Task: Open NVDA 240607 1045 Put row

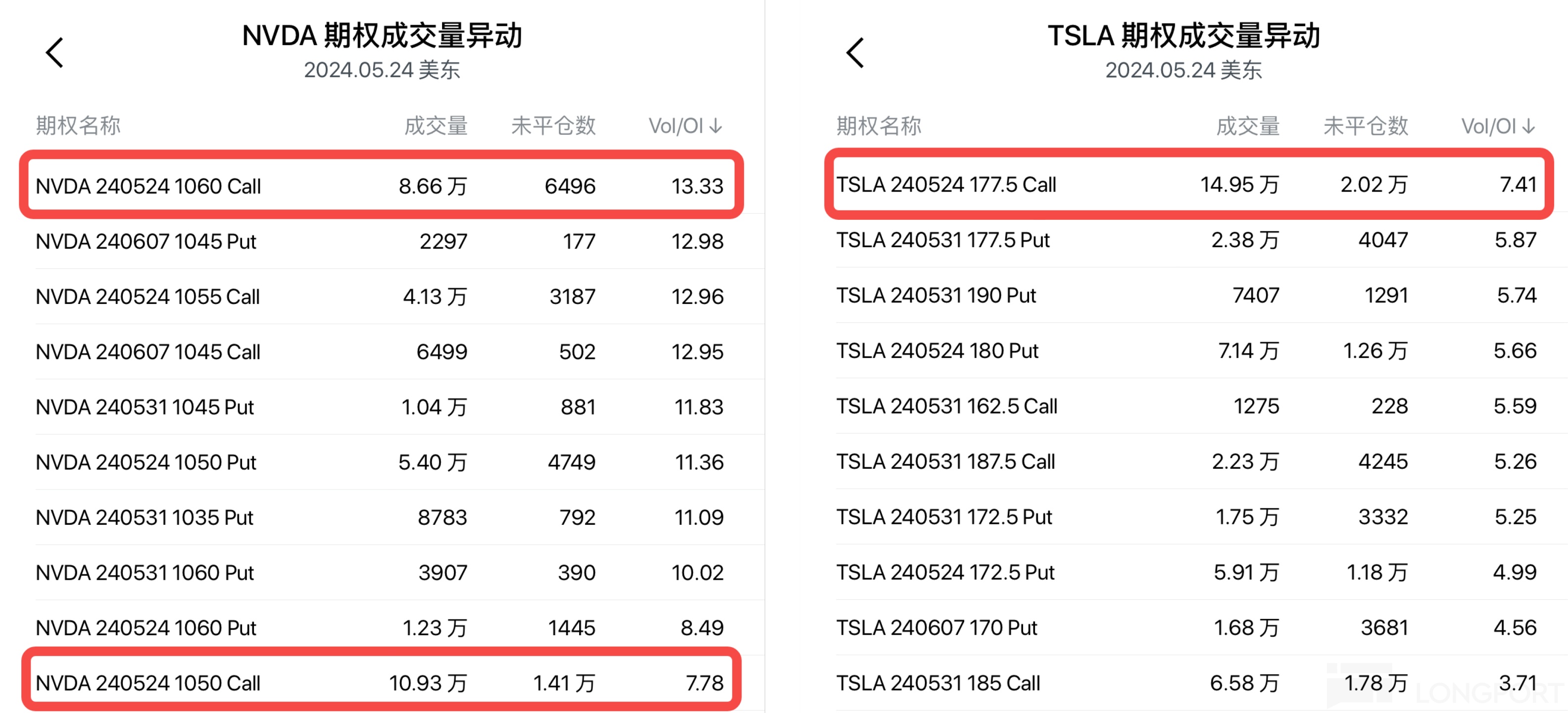Action: pyautogui.click(x=146, y=242)
